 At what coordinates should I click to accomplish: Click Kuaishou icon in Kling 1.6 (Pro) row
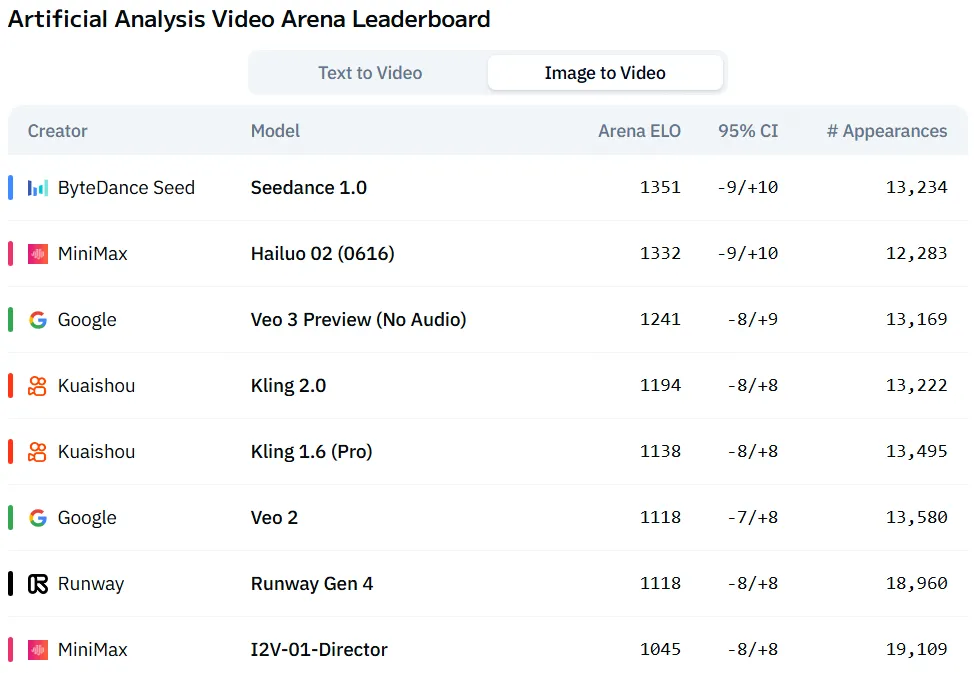tap(38, 452)
